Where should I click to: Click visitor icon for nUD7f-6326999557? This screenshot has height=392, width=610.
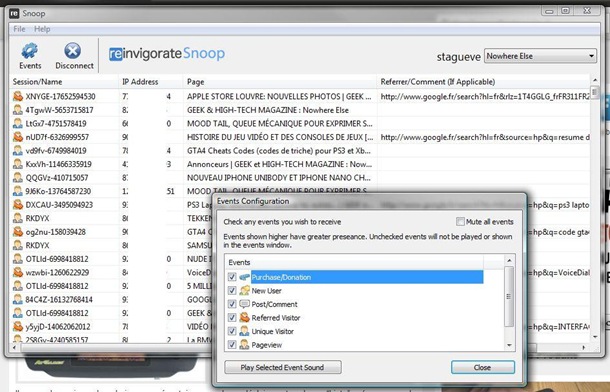click(18, 137)
